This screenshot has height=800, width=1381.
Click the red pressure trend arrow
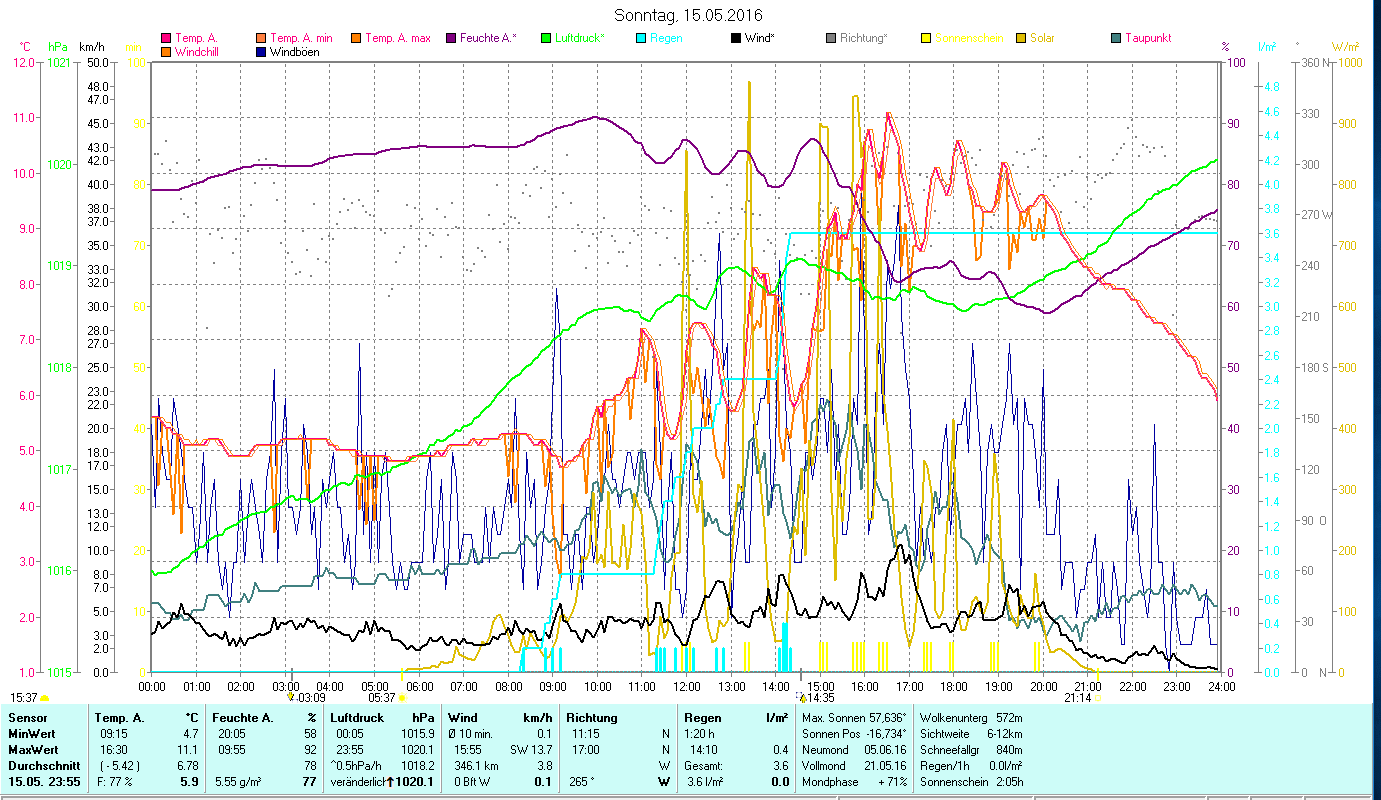391,782
